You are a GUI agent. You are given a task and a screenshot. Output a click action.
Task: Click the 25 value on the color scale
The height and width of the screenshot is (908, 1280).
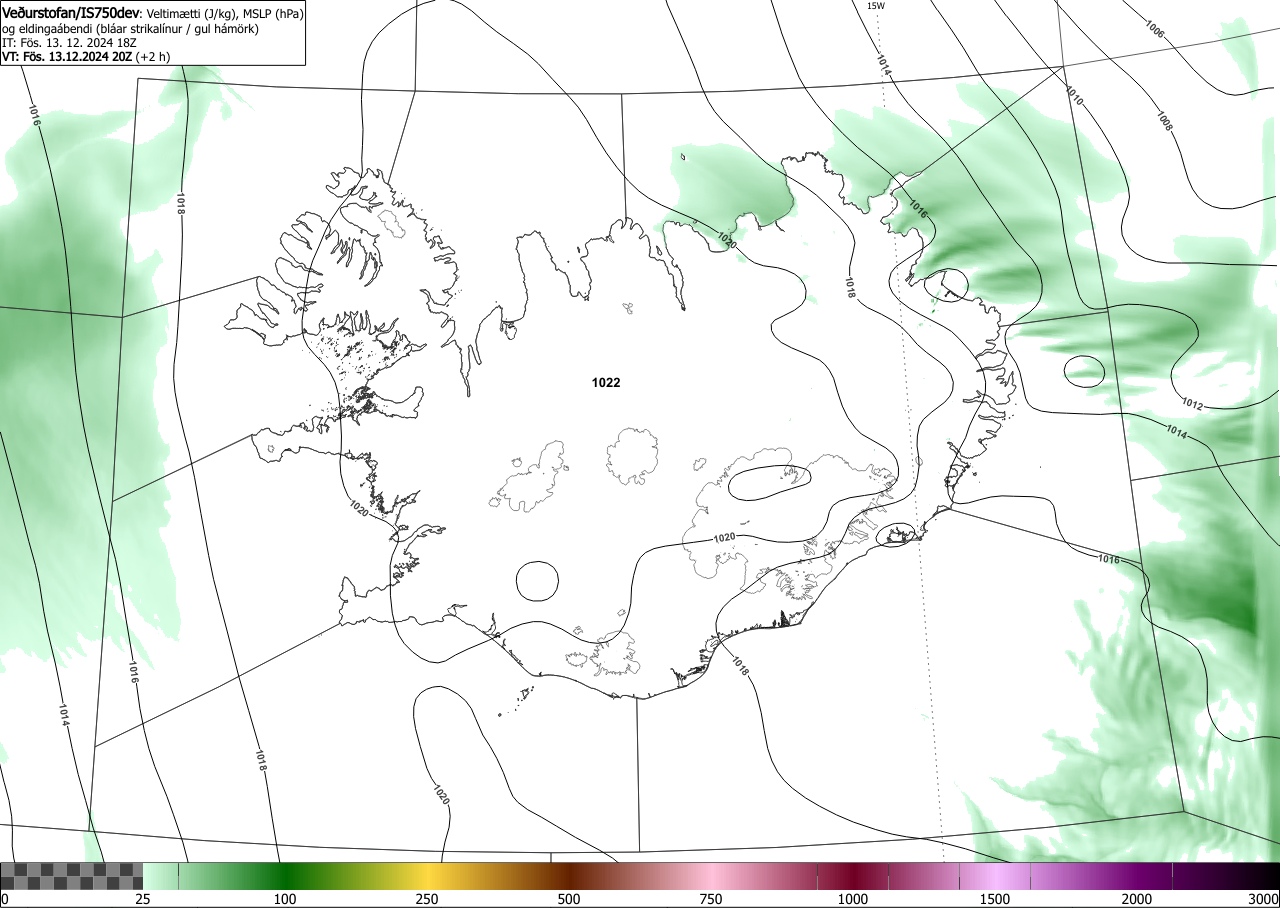(x=143, y=899)
